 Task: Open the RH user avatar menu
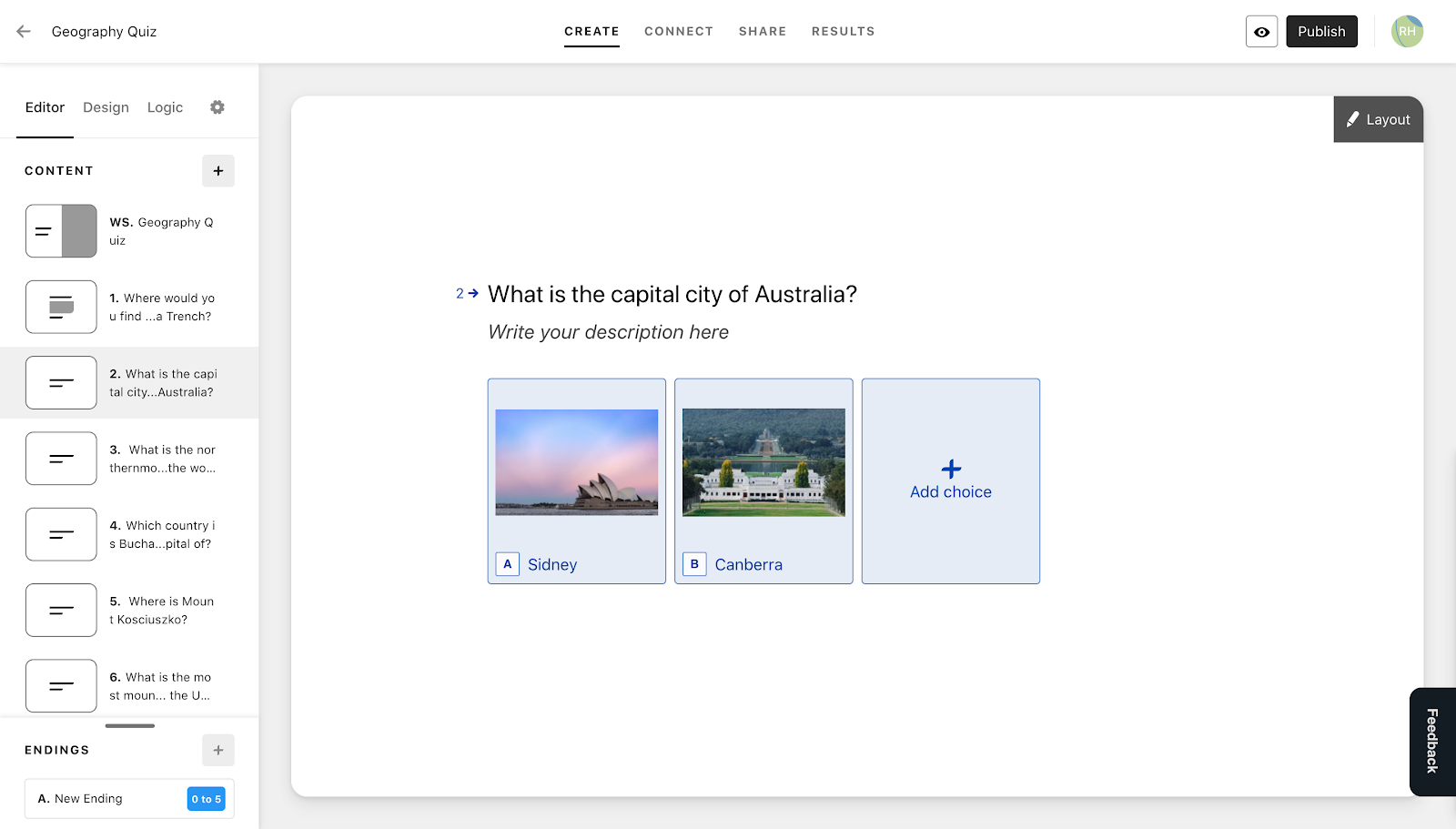click(1407, 31)
